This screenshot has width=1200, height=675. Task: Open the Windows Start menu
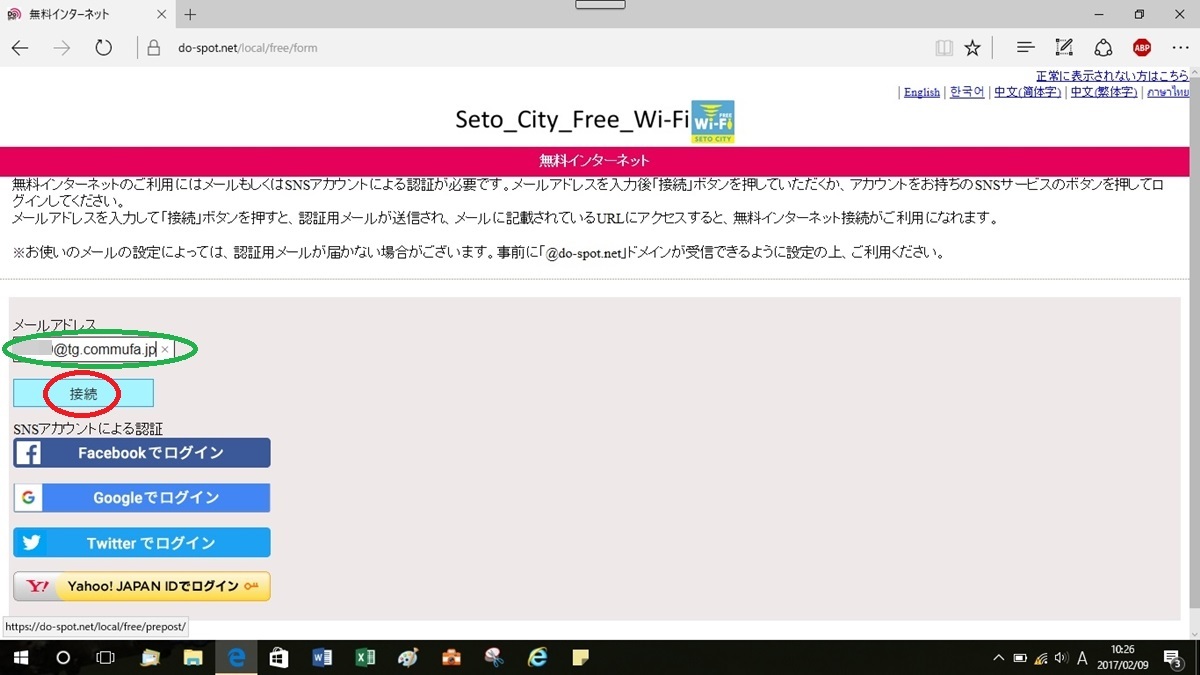20,658
